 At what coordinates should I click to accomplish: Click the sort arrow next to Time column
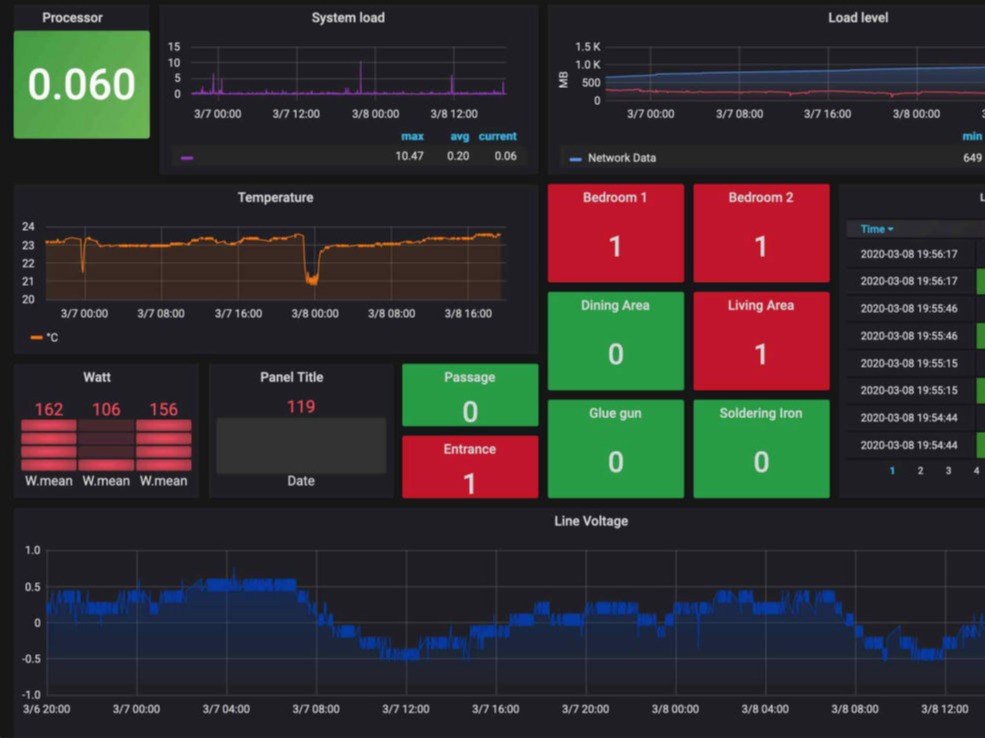(x=891, y=230)
